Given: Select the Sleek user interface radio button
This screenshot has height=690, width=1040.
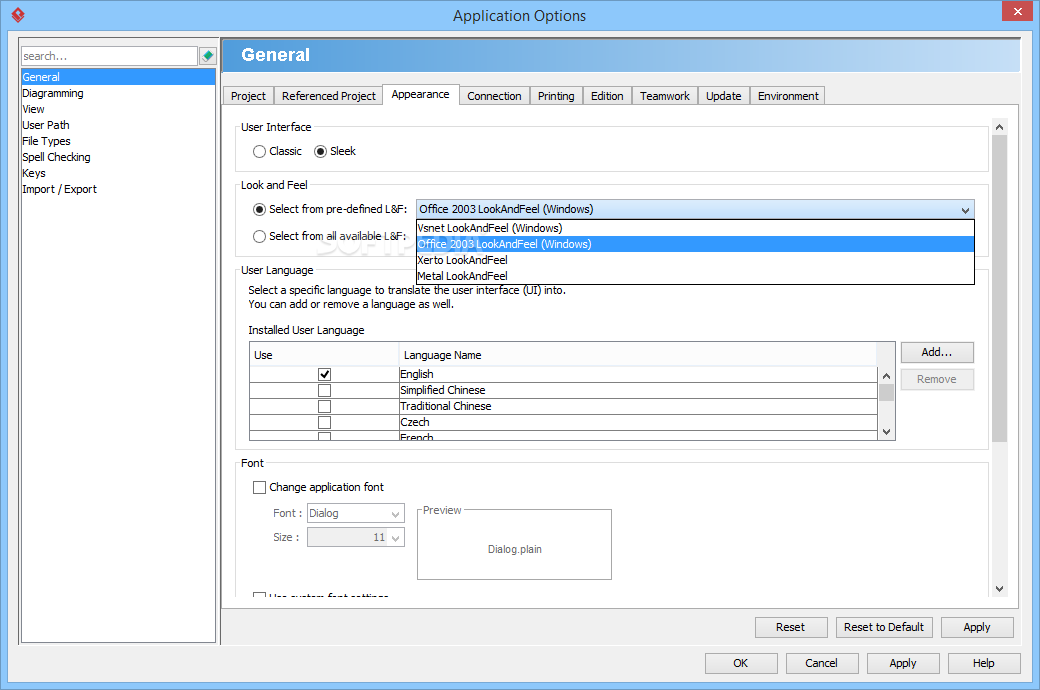Looking at the screenshot, I should tap(320, 151).
